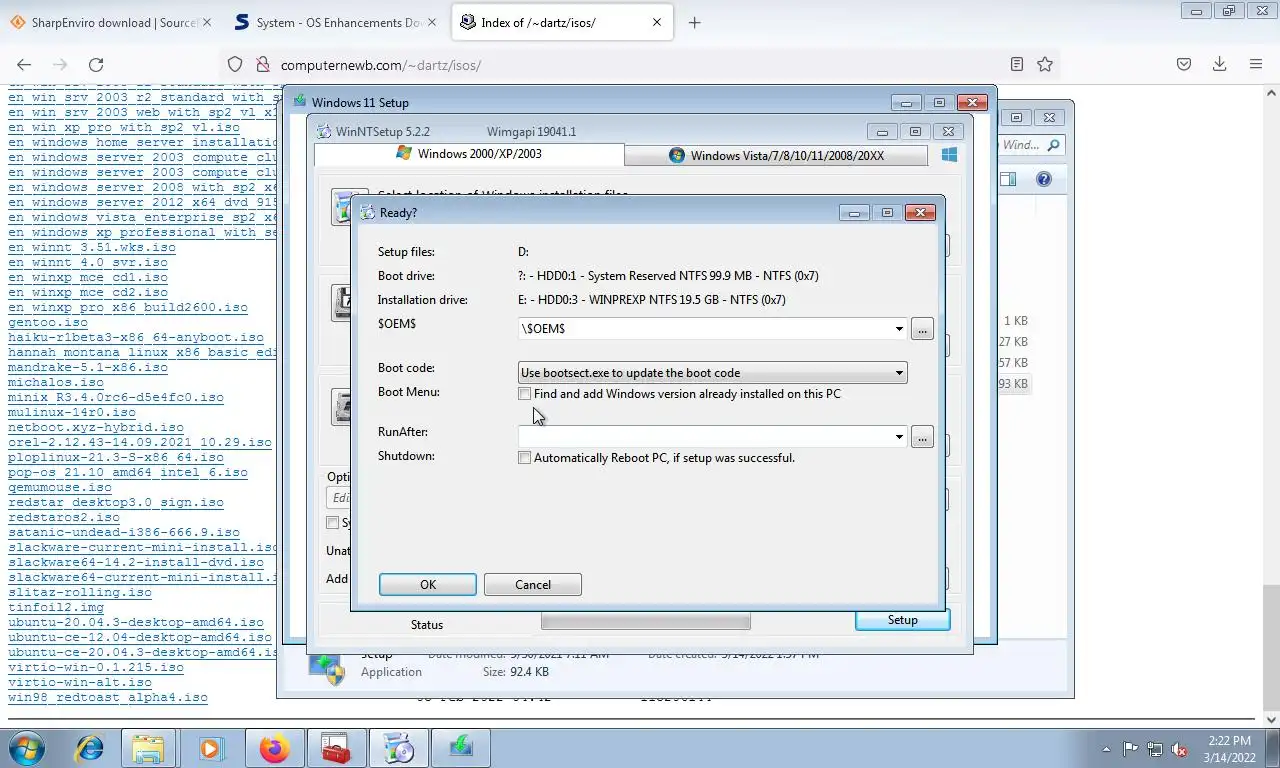Open the virtio-win-alt.iso link
This screenshot has width=1280, height=768.
(x=80, y=682)
